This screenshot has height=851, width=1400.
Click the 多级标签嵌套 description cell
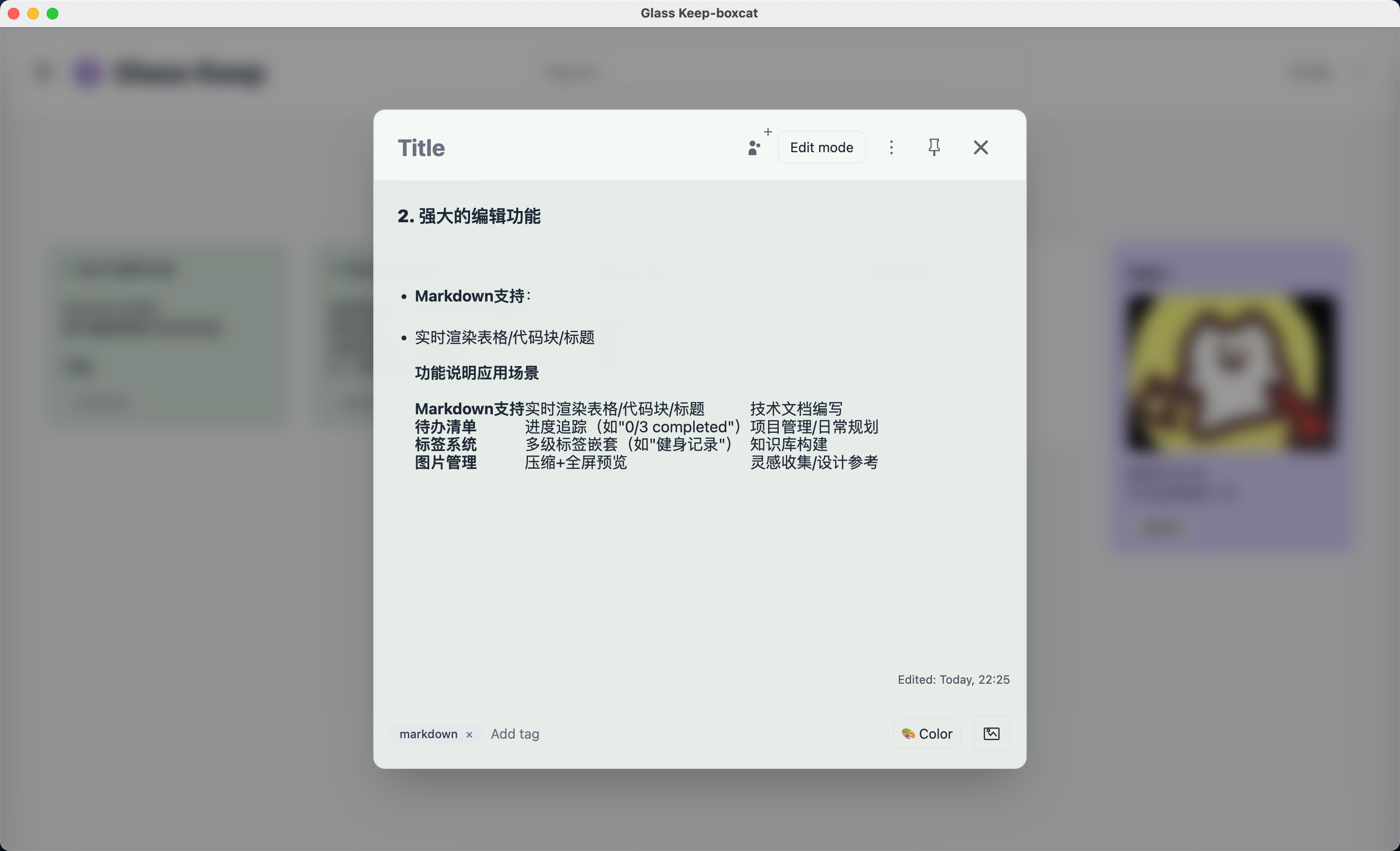[x=629, y=444]
